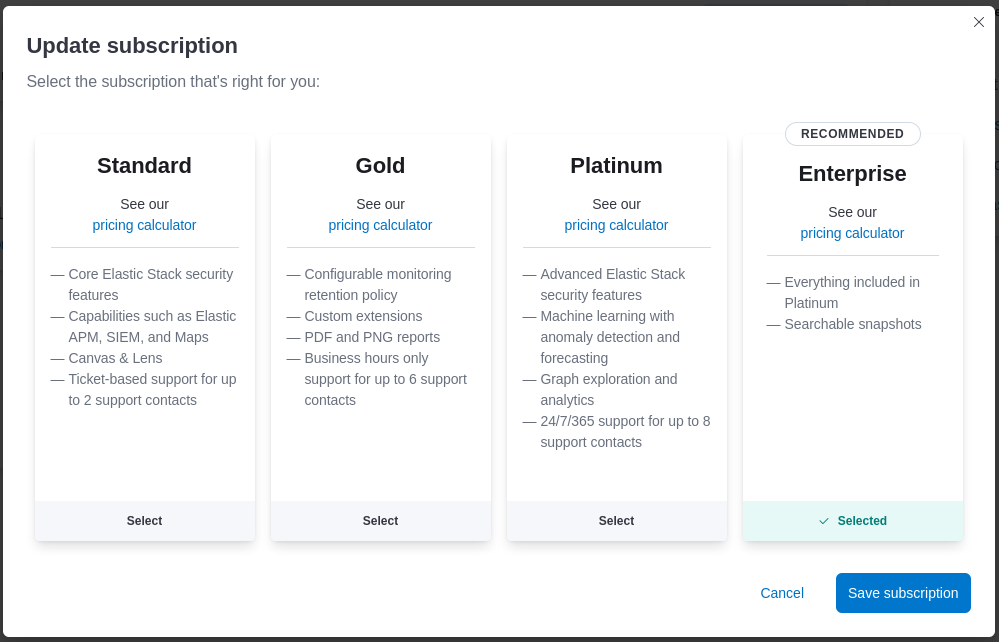Click the Standard card heading
The height and width of the screenshot is (642, 999).
pos(144,166)
